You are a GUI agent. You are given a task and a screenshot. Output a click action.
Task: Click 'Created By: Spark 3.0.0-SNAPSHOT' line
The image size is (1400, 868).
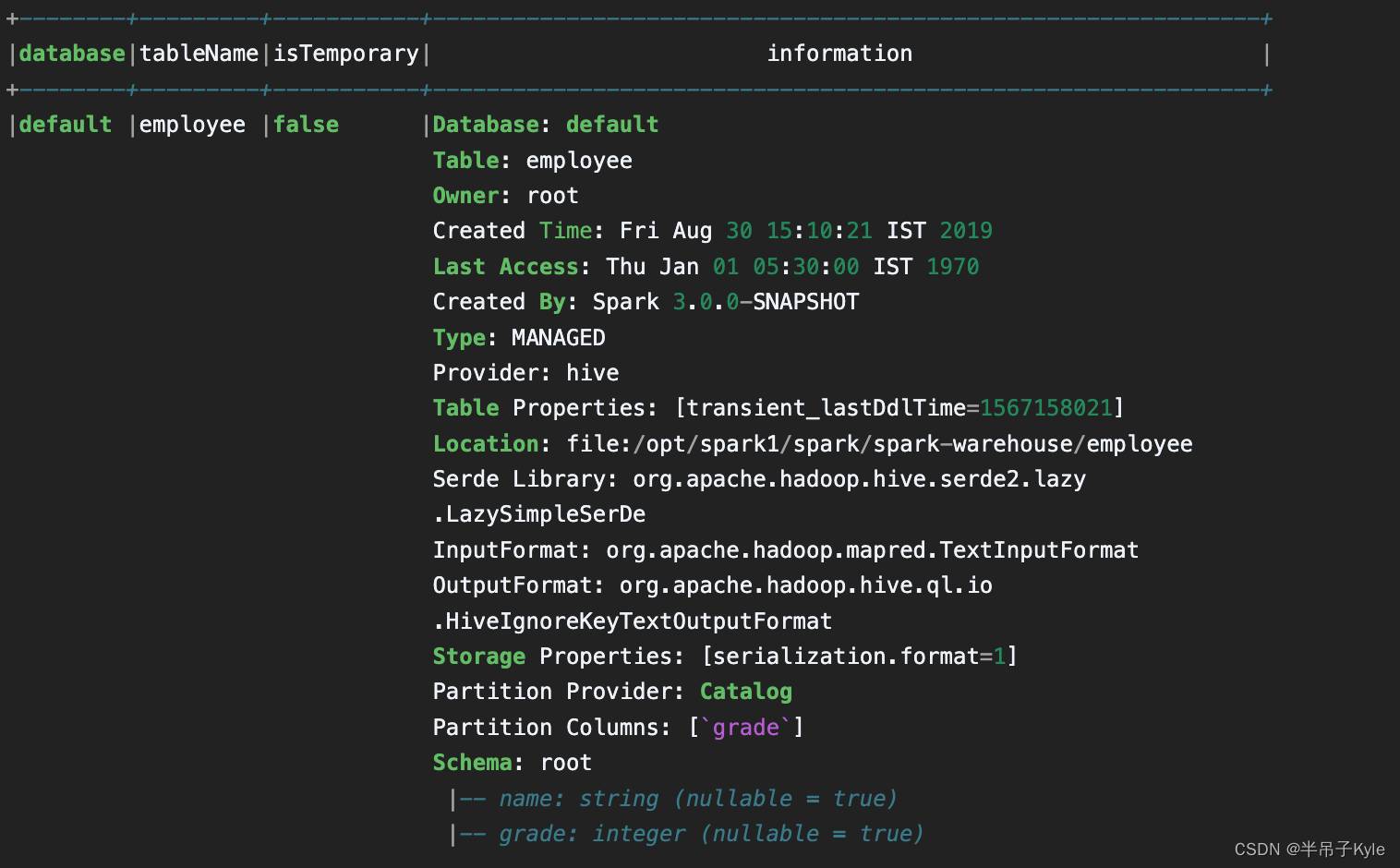646,302
